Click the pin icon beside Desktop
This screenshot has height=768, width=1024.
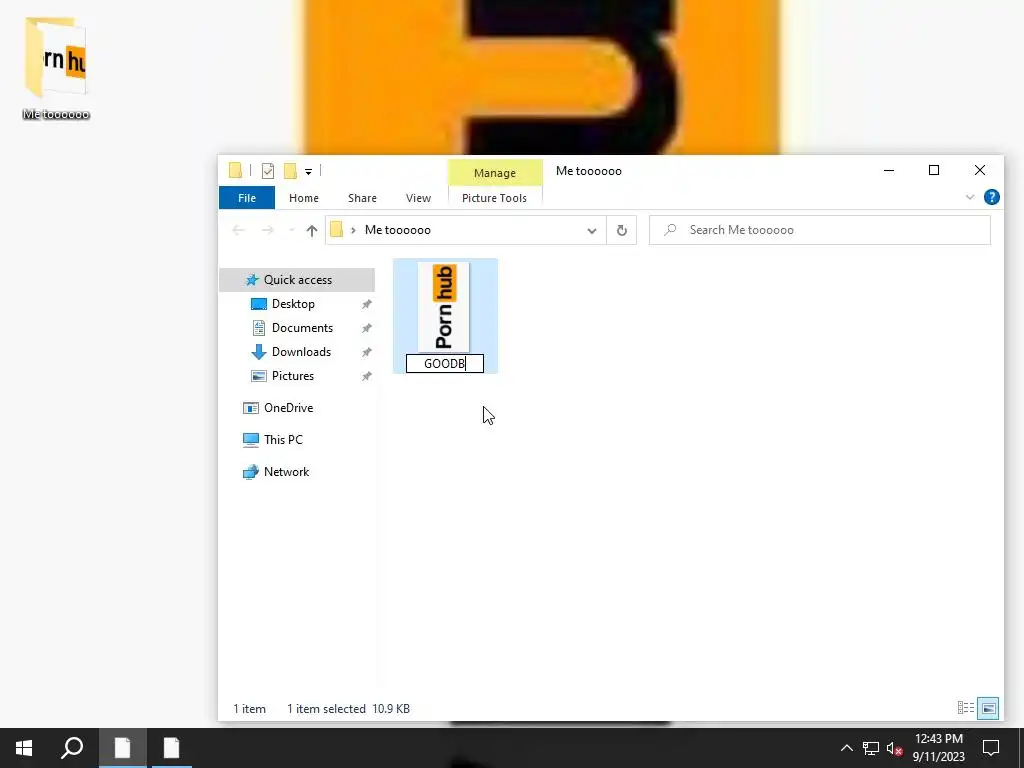(x=367, y=304)
